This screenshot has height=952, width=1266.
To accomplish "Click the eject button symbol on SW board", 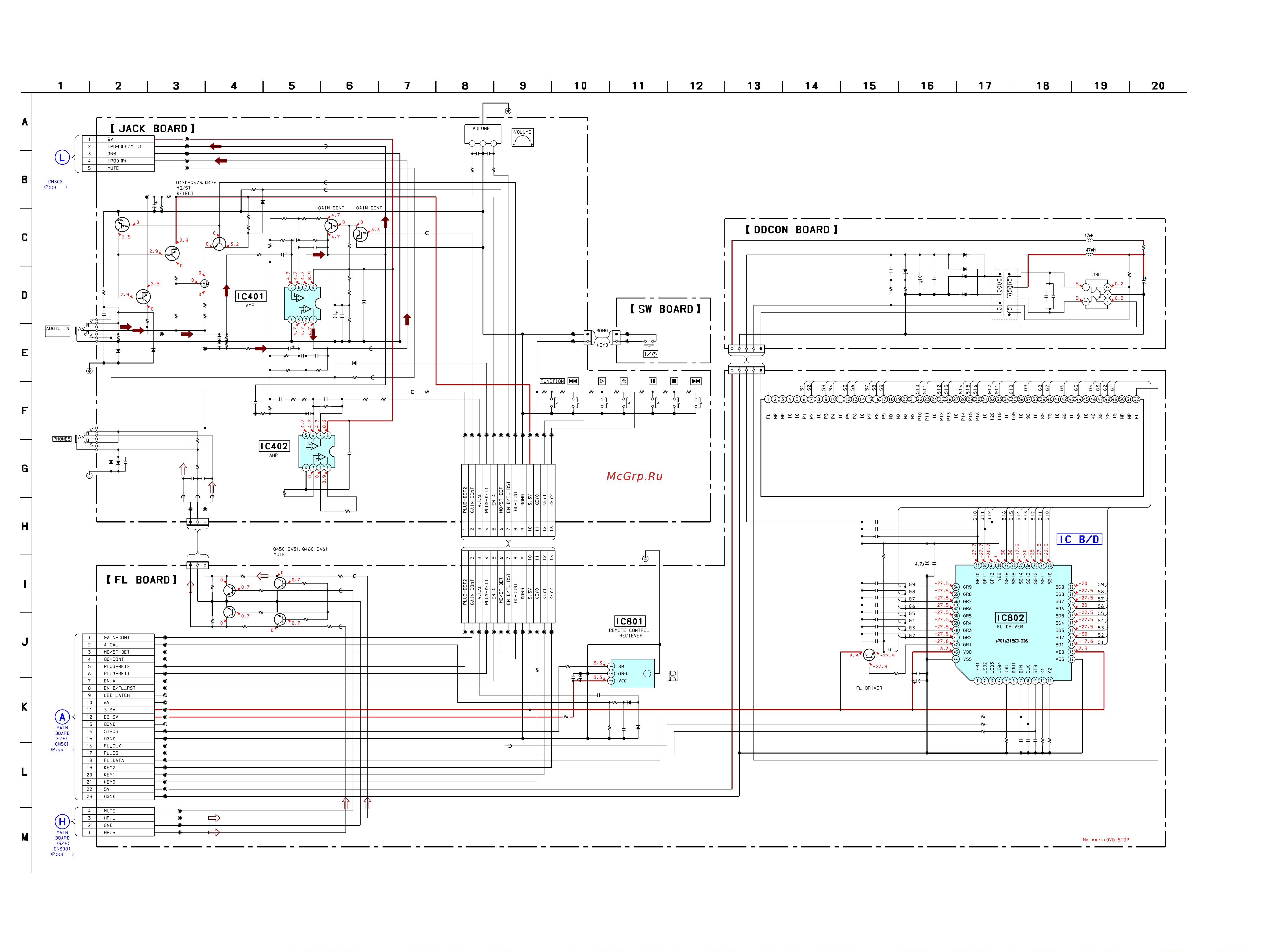I will pos(624,381).
